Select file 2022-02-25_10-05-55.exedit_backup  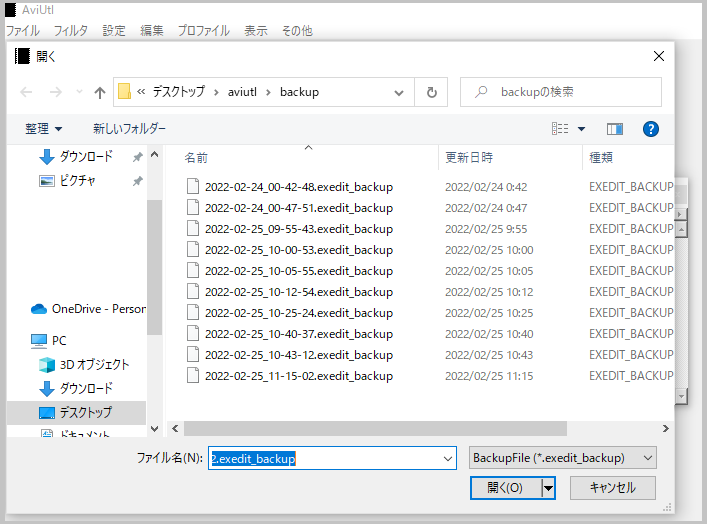coord(299,271)
